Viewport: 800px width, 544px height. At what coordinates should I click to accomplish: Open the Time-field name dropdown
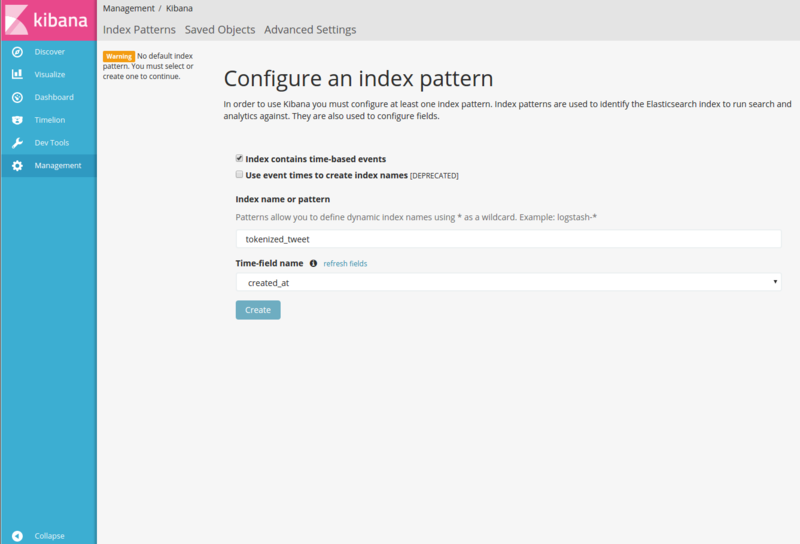click(x=509, y=282)
